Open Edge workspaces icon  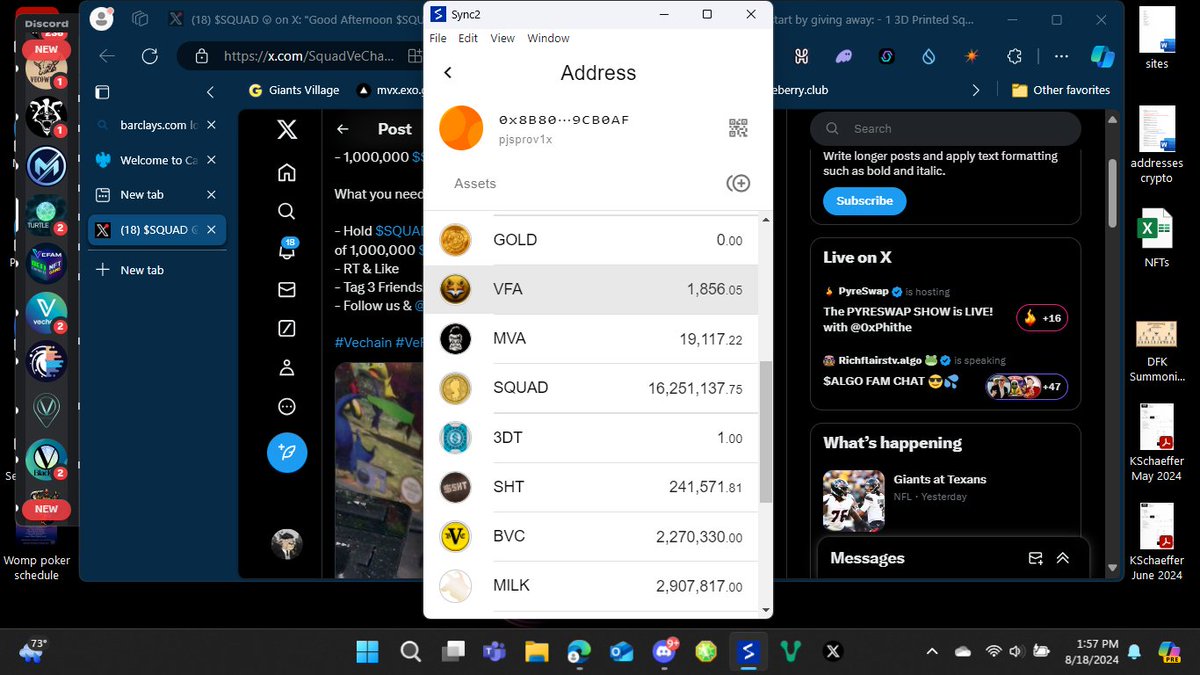coord(140,19)
